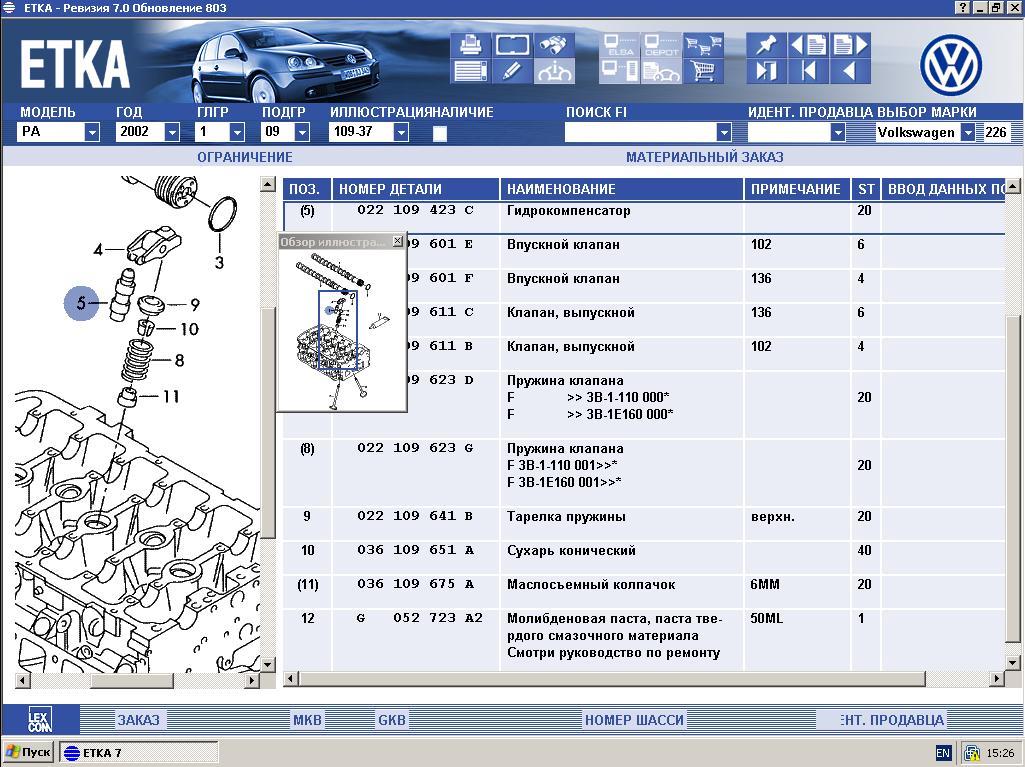
Task: Select the pencil edit tool
Action: (512, 71)
